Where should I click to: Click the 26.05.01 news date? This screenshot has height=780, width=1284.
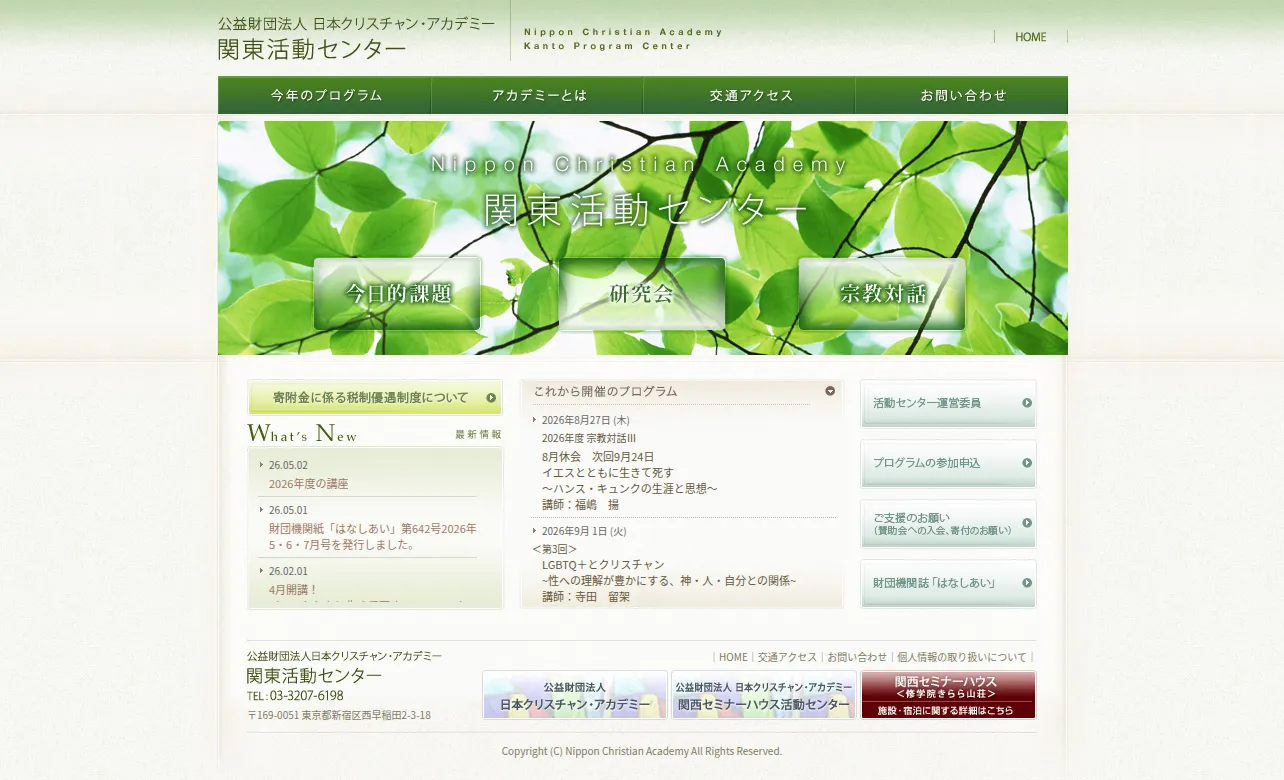click(x=288, y=510)
